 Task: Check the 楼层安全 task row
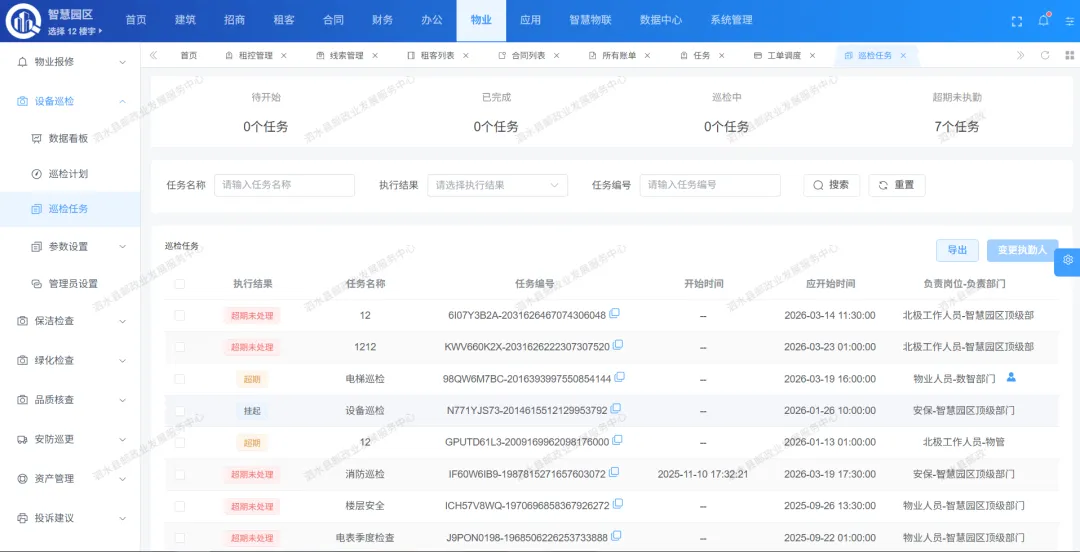(180, 506)
